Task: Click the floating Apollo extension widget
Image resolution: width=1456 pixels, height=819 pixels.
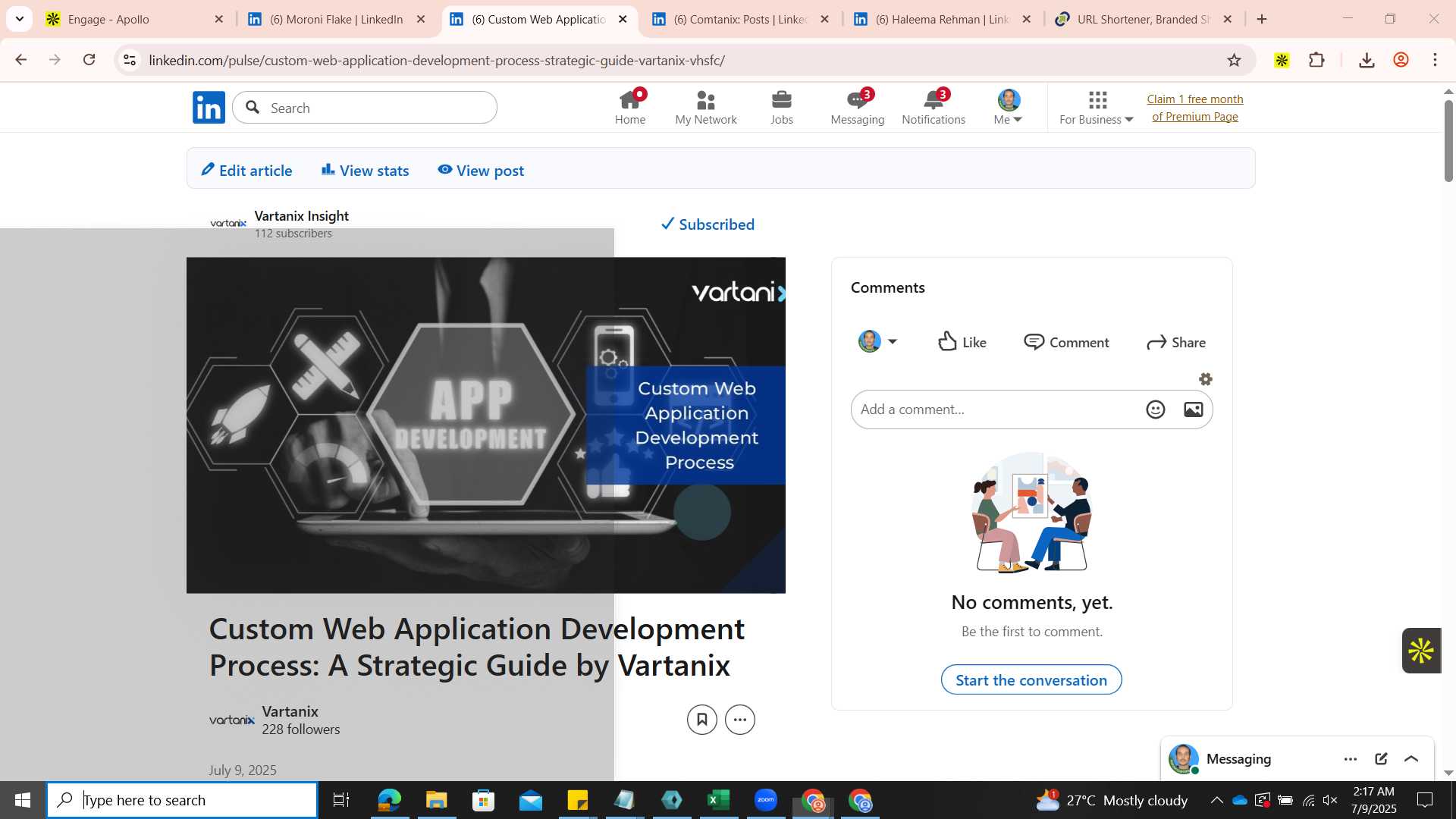Action: click(1421, 651)
